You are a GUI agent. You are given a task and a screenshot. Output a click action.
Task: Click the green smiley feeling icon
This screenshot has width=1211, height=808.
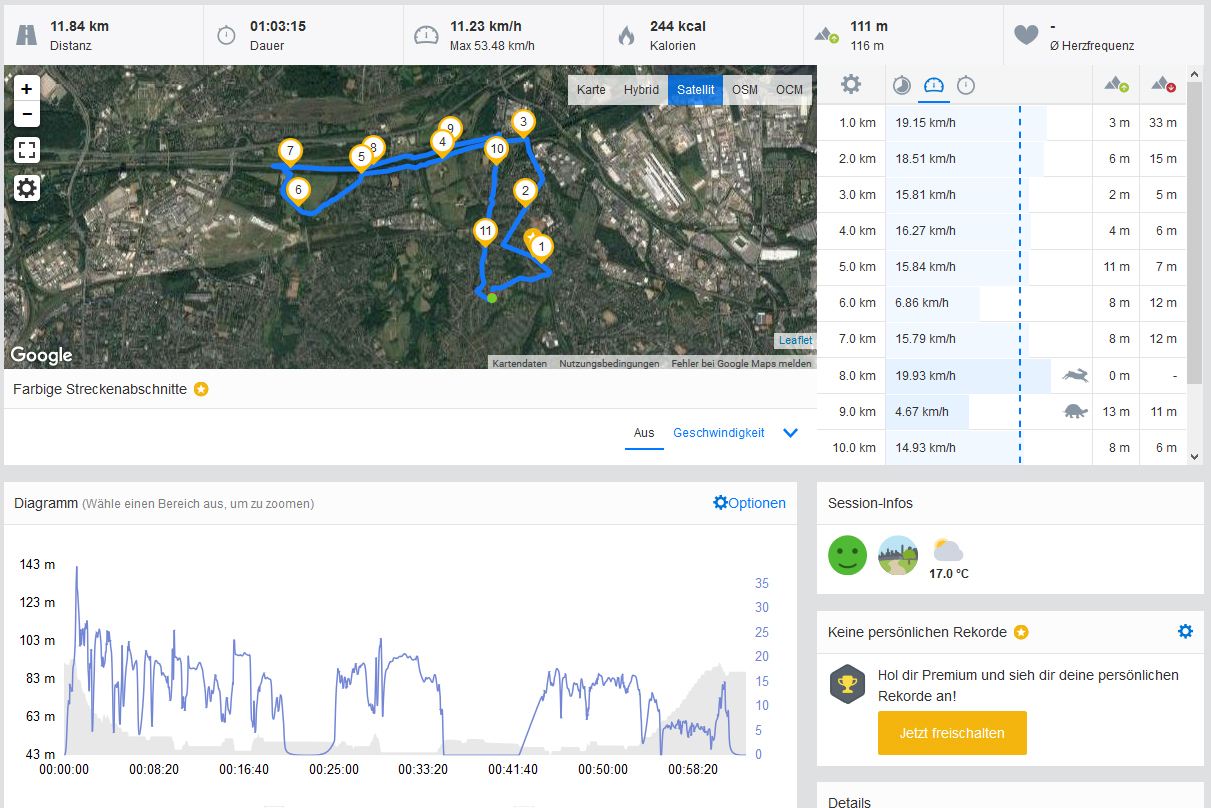(x=847, y=555)
